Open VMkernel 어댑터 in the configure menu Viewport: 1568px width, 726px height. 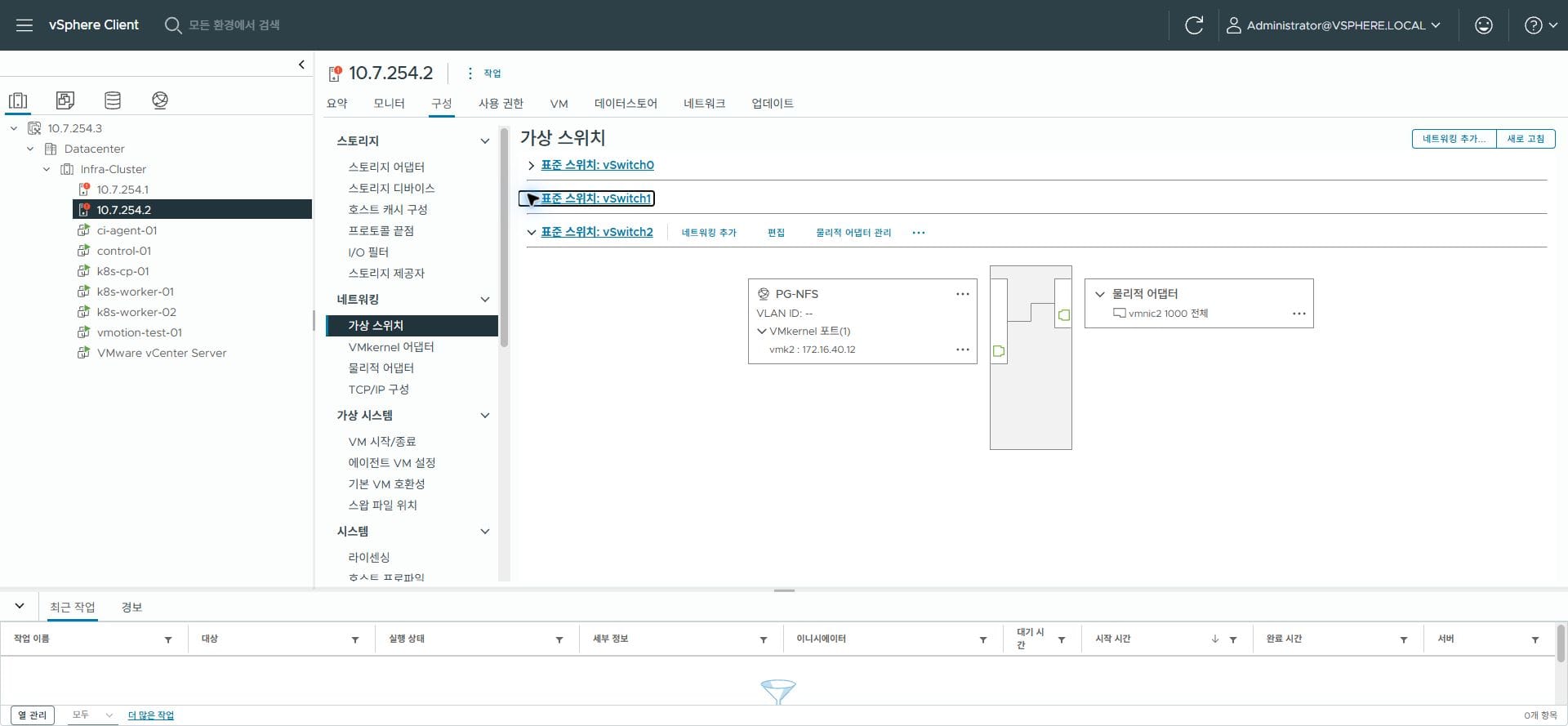391,347
